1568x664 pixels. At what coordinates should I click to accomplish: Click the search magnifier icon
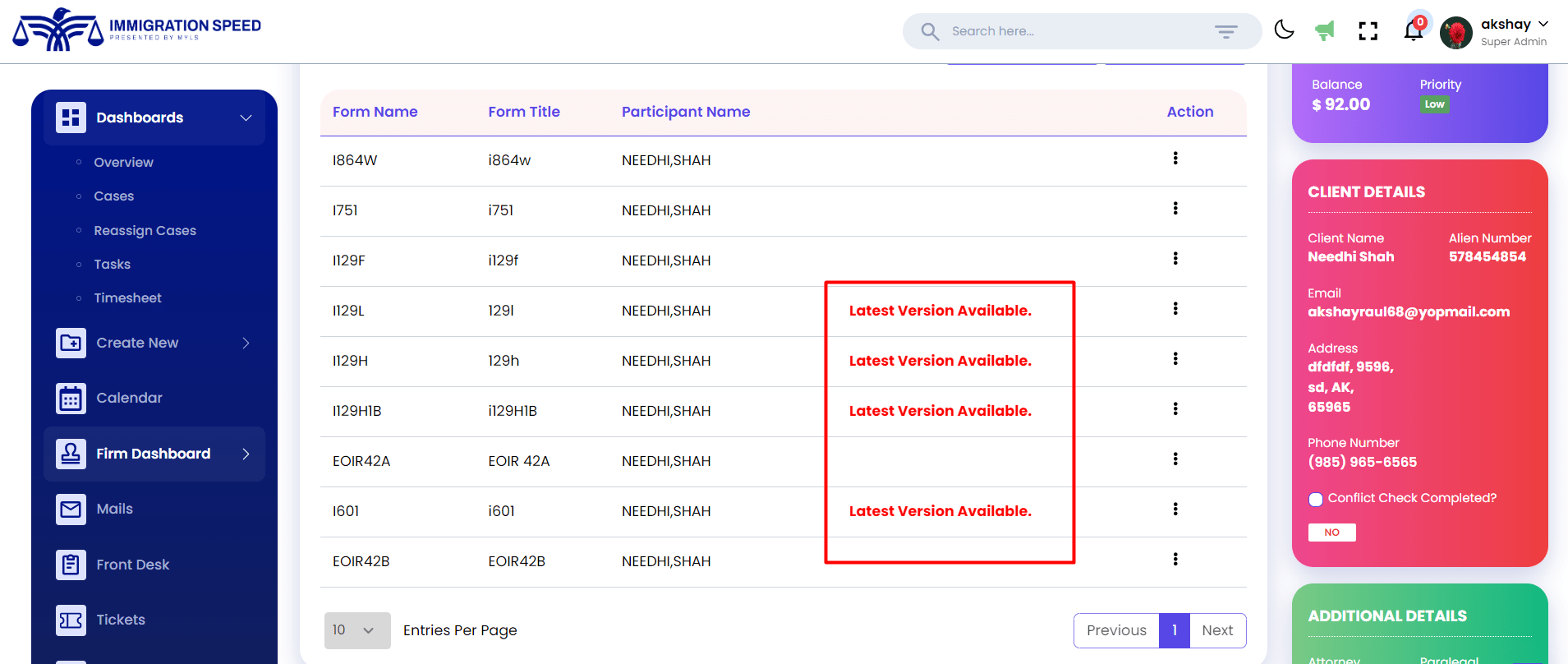click(x=930, y=31)
